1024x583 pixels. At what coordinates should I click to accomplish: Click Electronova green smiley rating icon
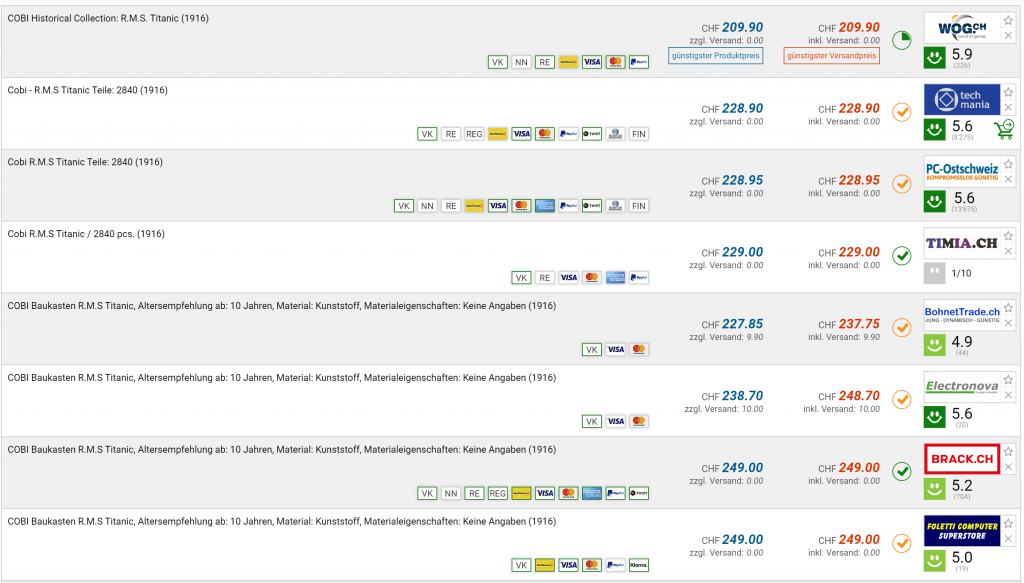pyautogui.click(x=935, y=417)
